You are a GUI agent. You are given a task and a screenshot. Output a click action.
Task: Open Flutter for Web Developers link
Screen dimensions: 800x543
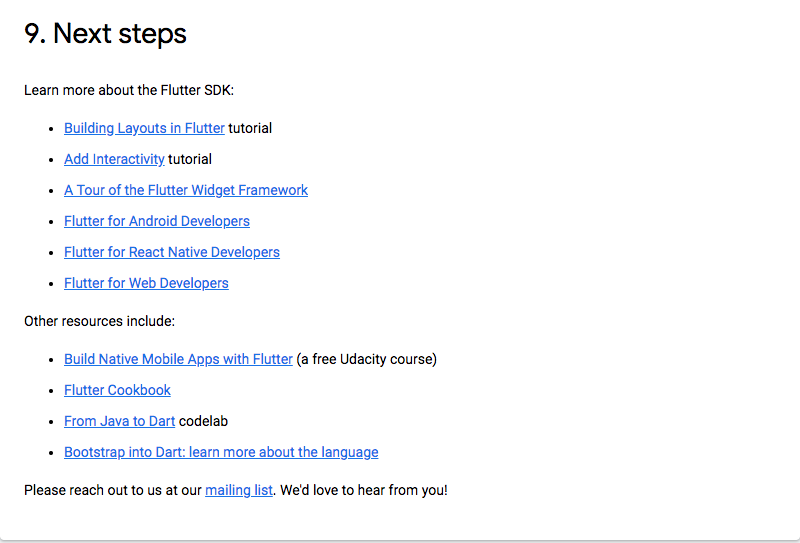(146, 283)
